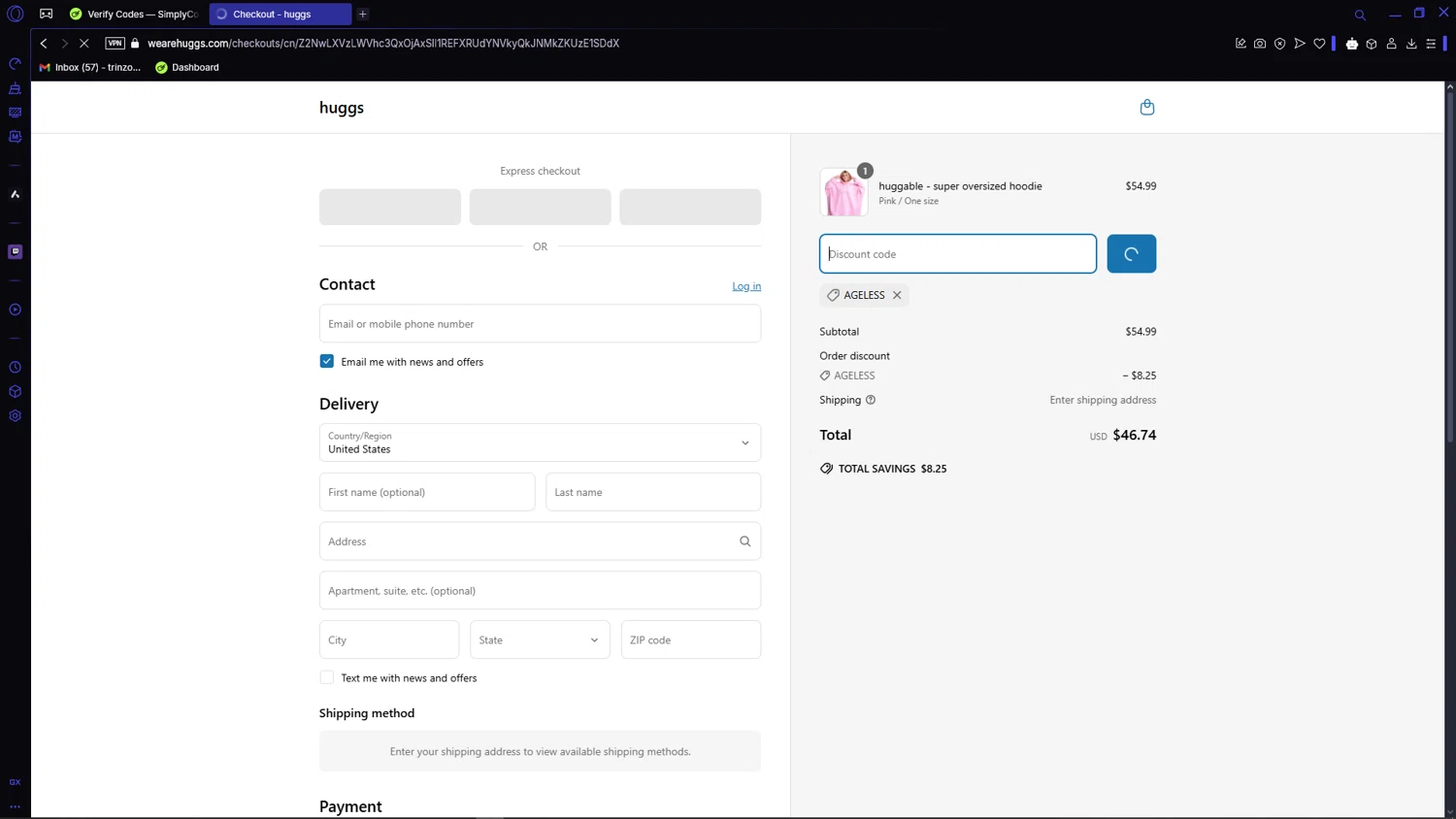Click the VPN badge in address bar
The height and width of the screenshot is (819, 1456).
115,43
